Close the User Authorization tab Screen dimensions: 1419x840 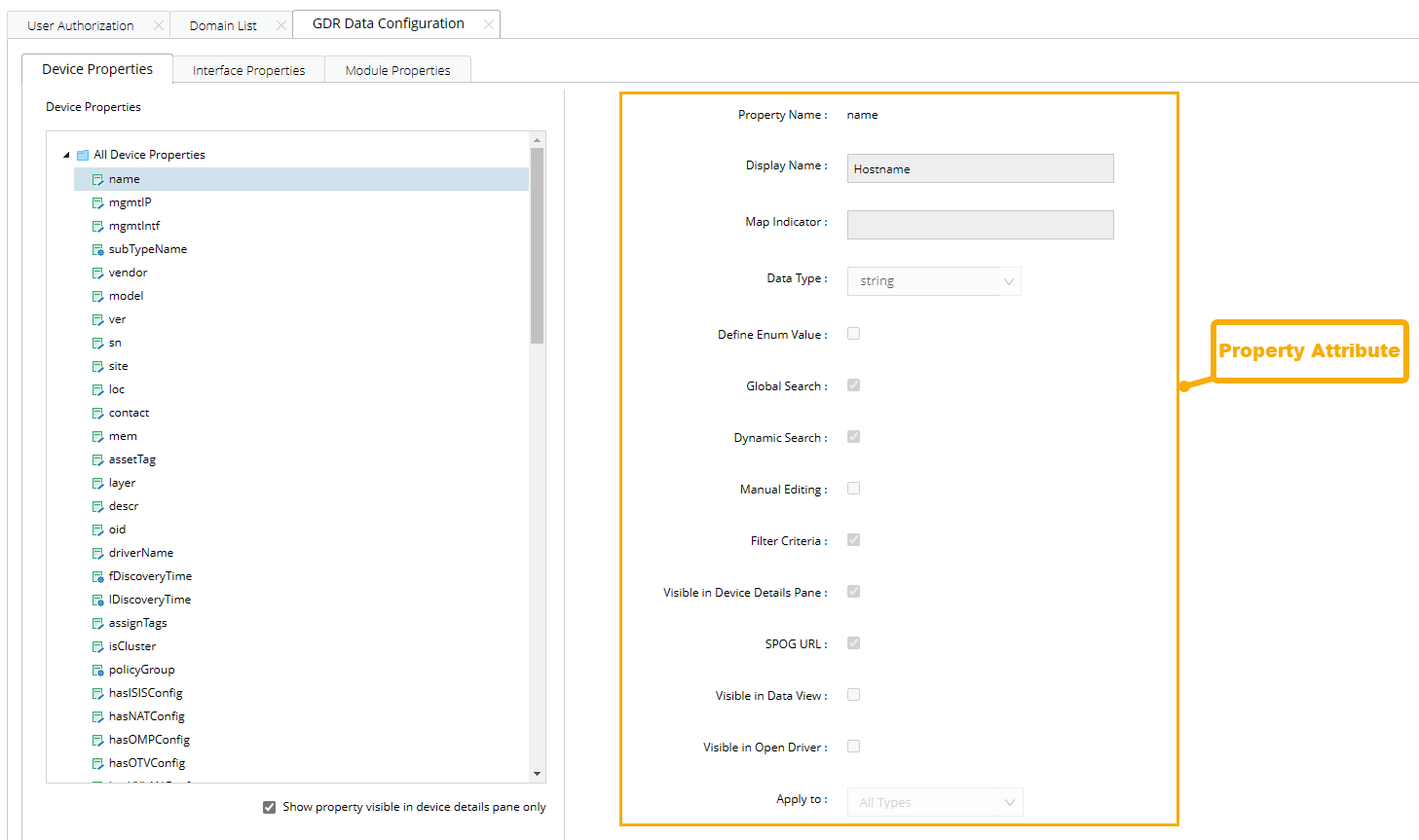tap(159, 24)
